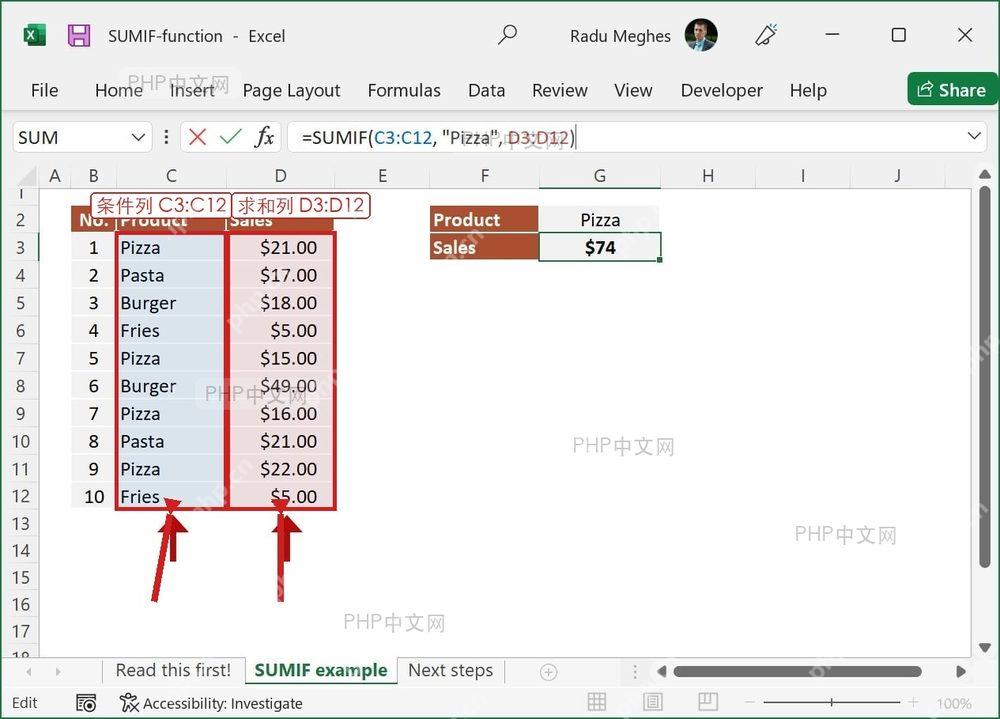Open the Review ribbon tab

(x=559, y=91)
